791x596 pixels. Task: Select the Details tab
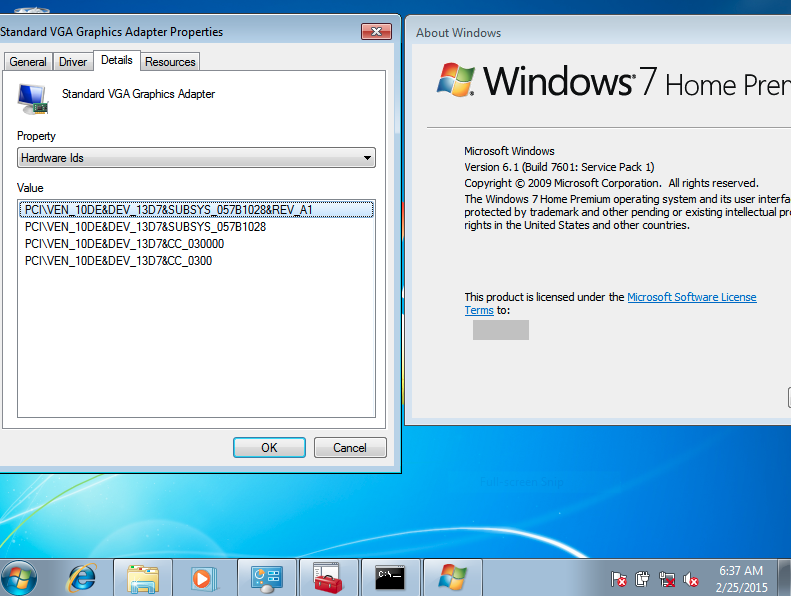pos(117,60)
